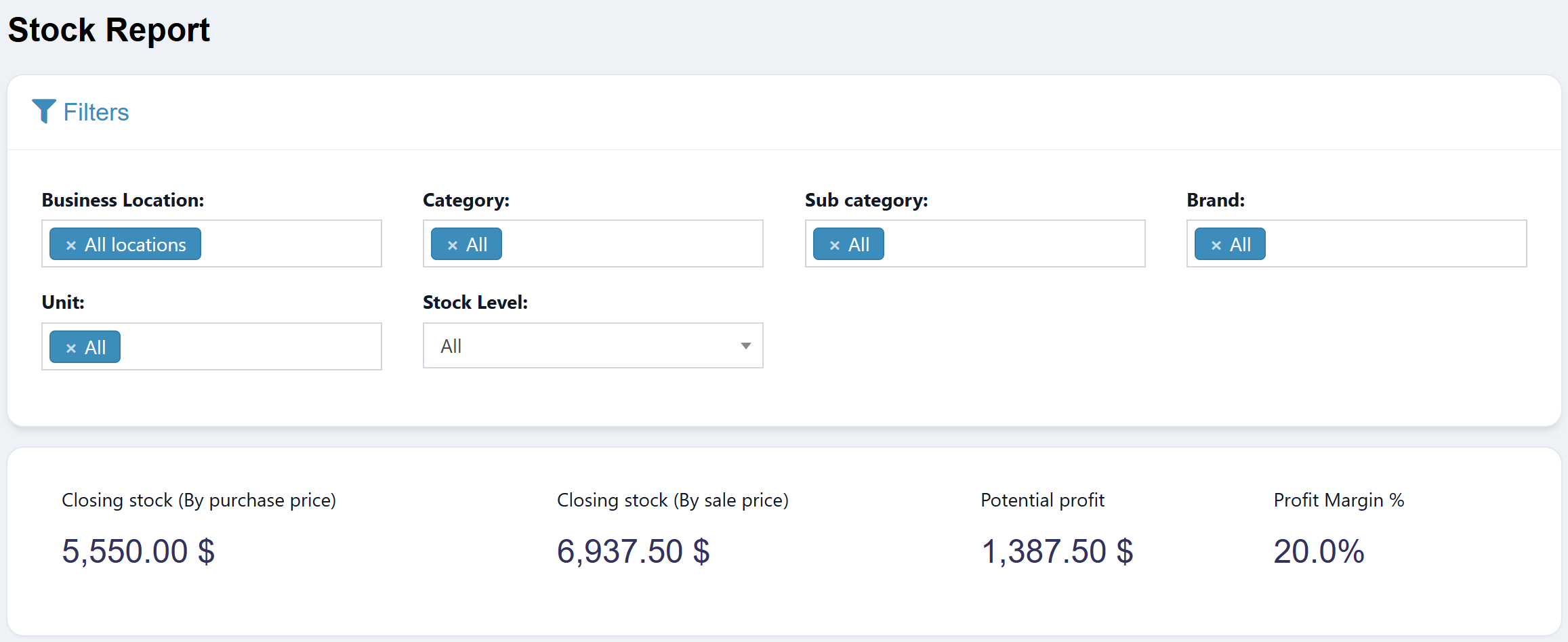Click the 'Stock Level:' label
Viewport: 1568px width, 642px height.
(475, 302)
